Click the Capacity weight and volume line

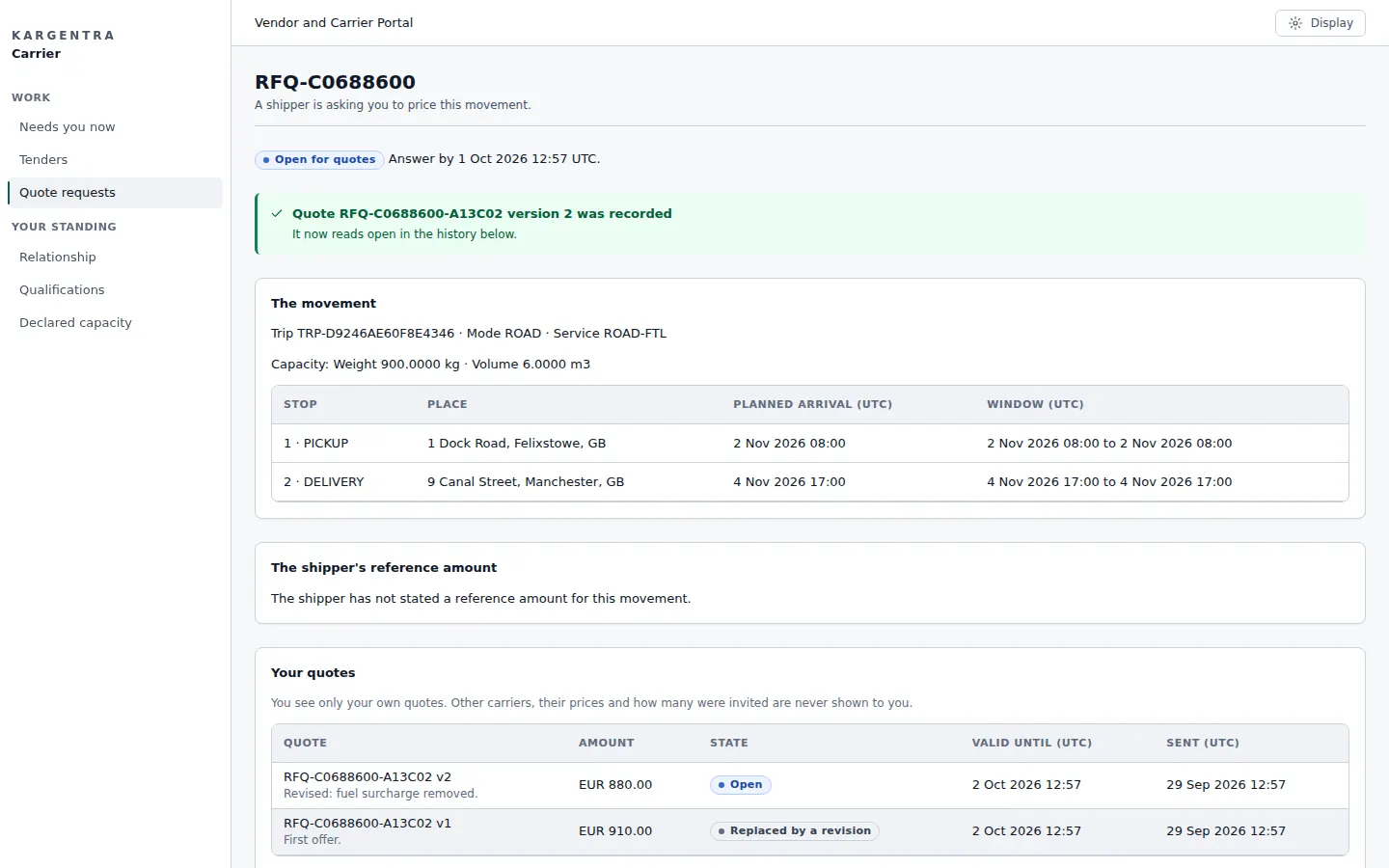pyautogui.click(x=430, y=365)
